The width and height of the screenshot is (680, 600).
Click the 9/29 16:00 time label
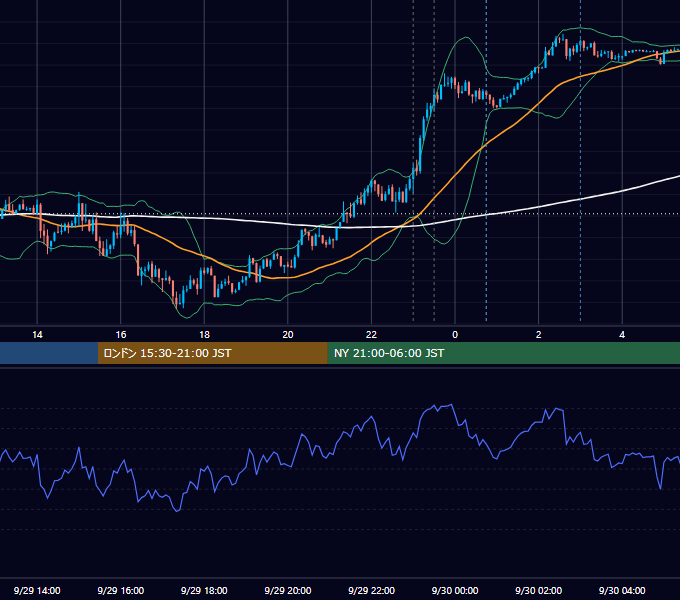[x=121, y=590]
